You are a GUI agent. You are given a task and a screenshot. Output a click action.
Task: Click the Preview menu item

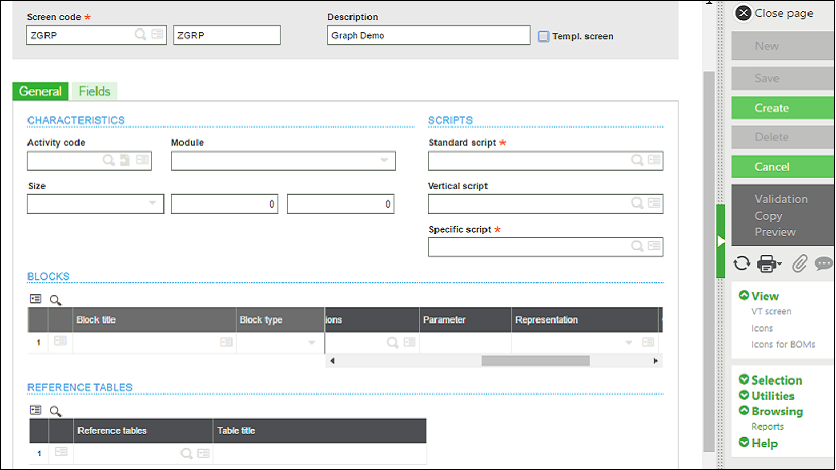click(775, 232)
